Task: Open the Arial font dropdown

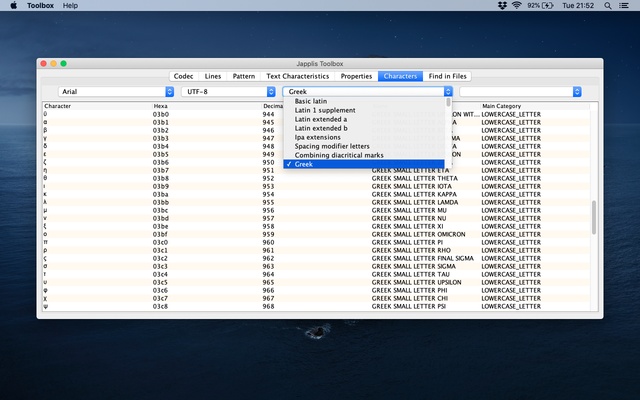Action: coord(116,91)
